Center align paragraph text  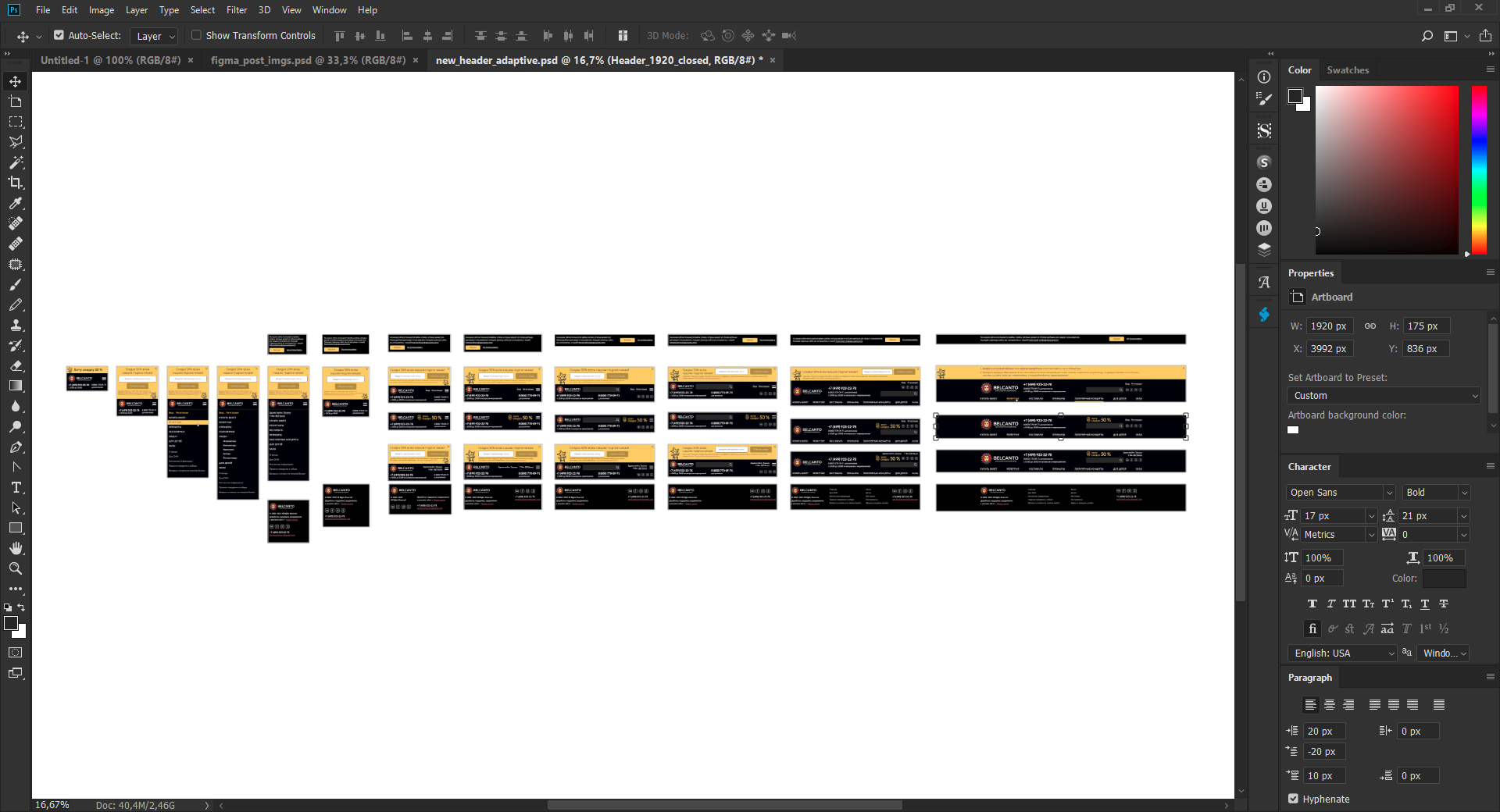click(x=1330, y=704)
